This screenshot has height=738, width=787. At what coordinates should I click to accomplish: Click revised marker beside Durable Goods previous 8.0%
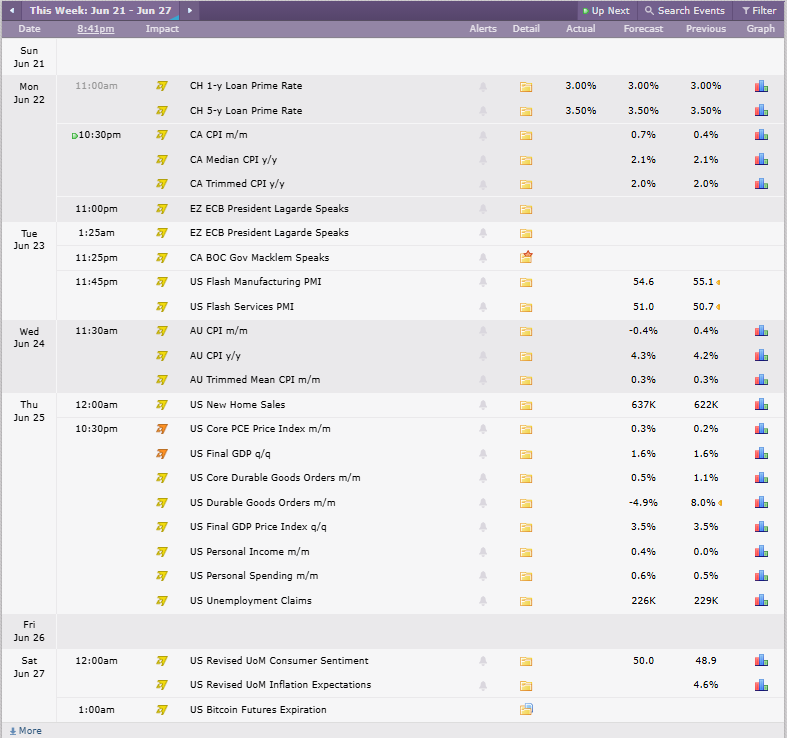[720, 503]
